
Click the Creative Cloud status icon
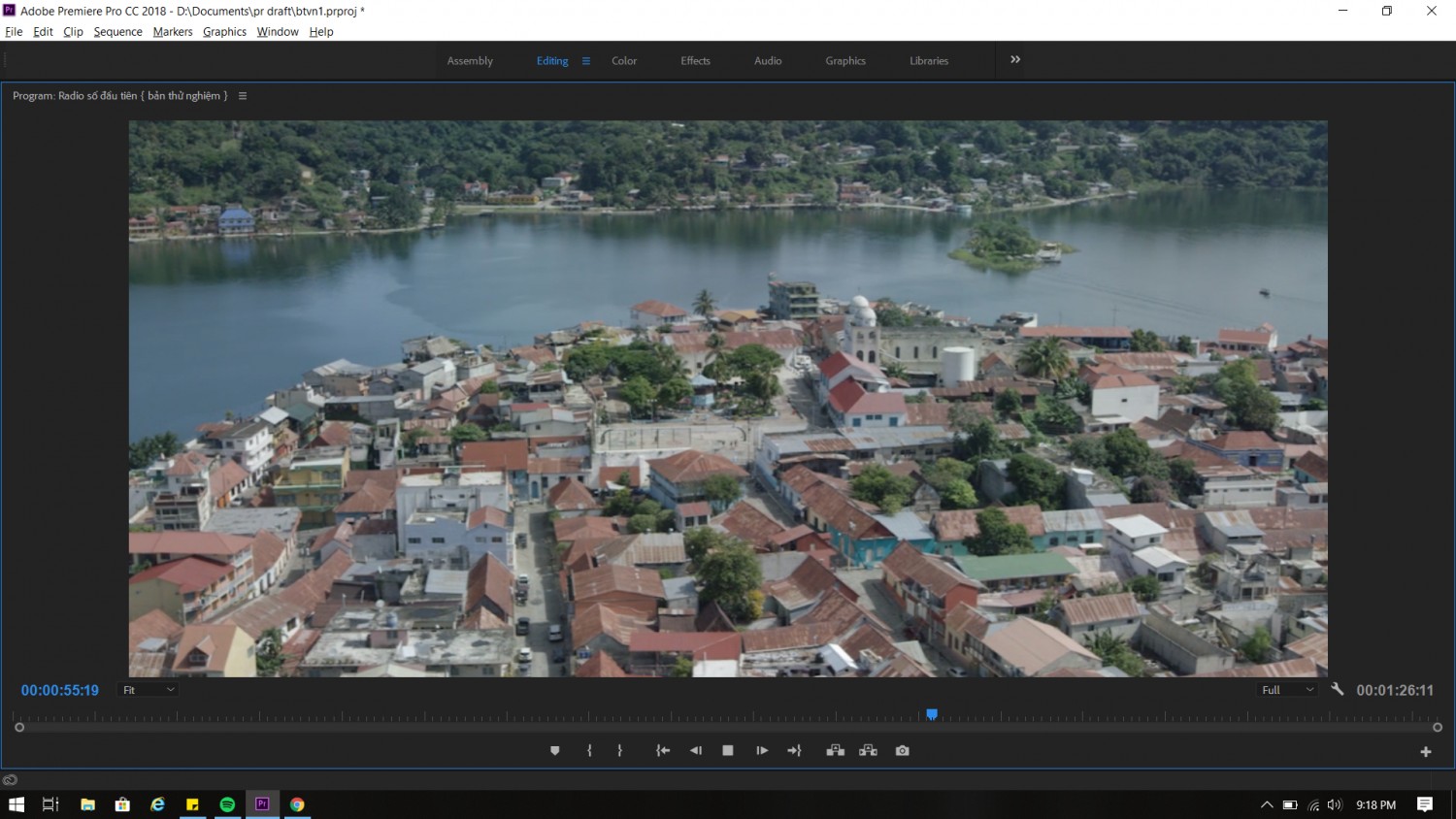coord(10,779)
